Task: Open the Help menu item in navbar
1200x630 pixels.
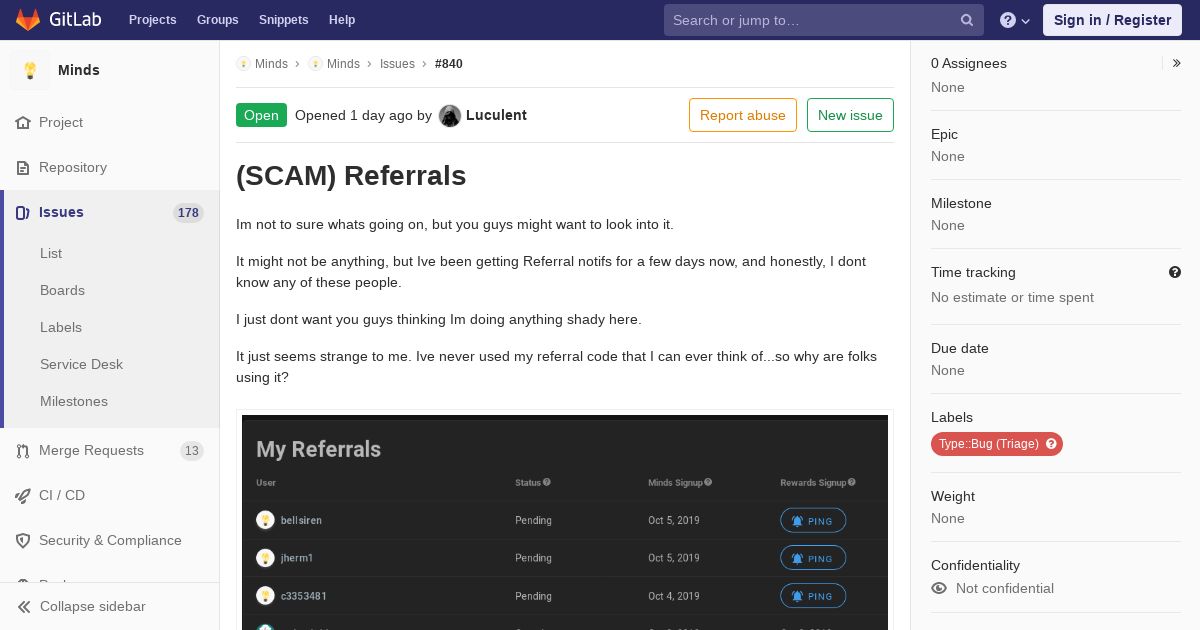Action: 342,20
